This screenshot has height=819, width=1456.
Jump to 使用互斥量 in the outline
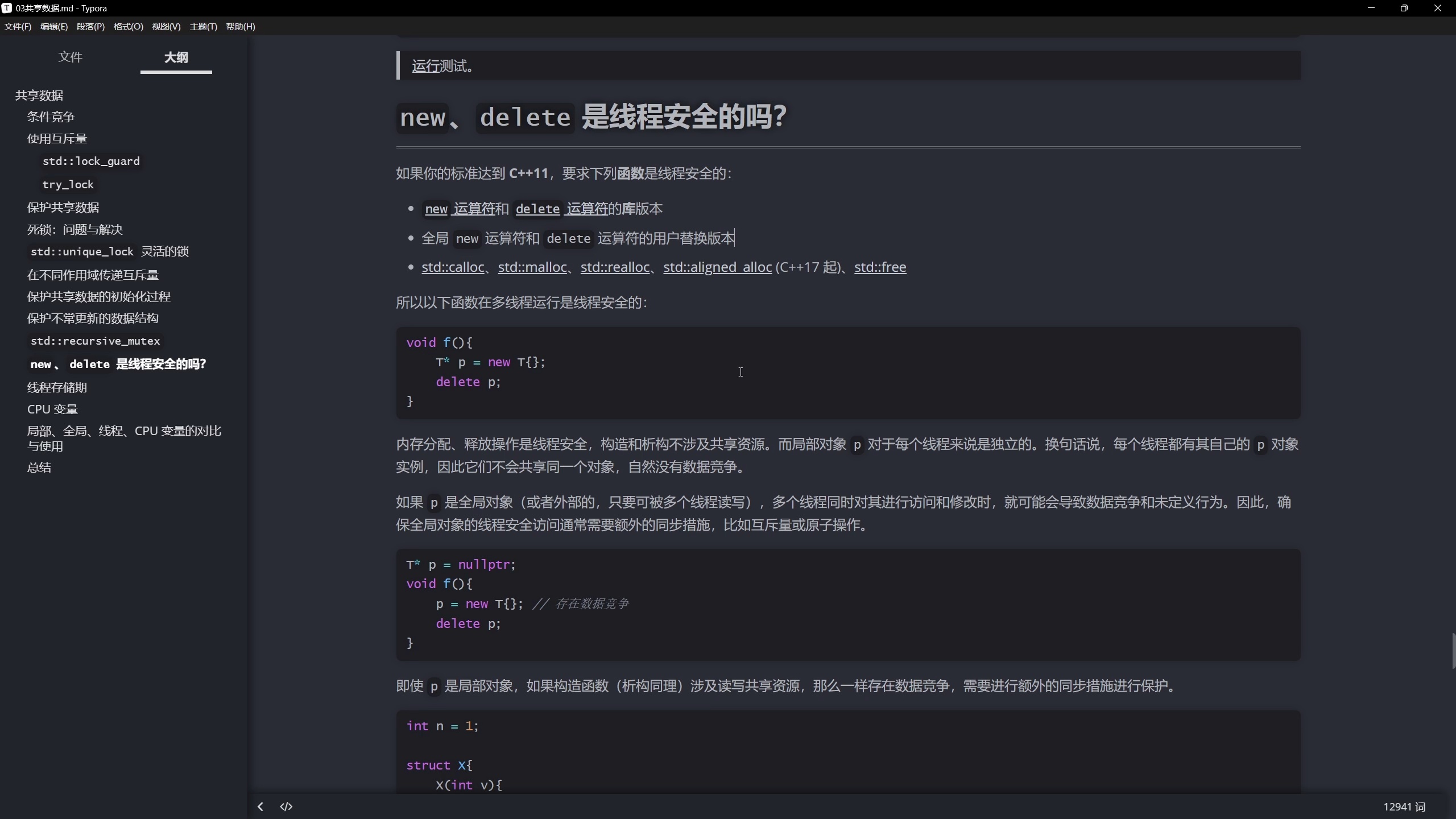57,138
